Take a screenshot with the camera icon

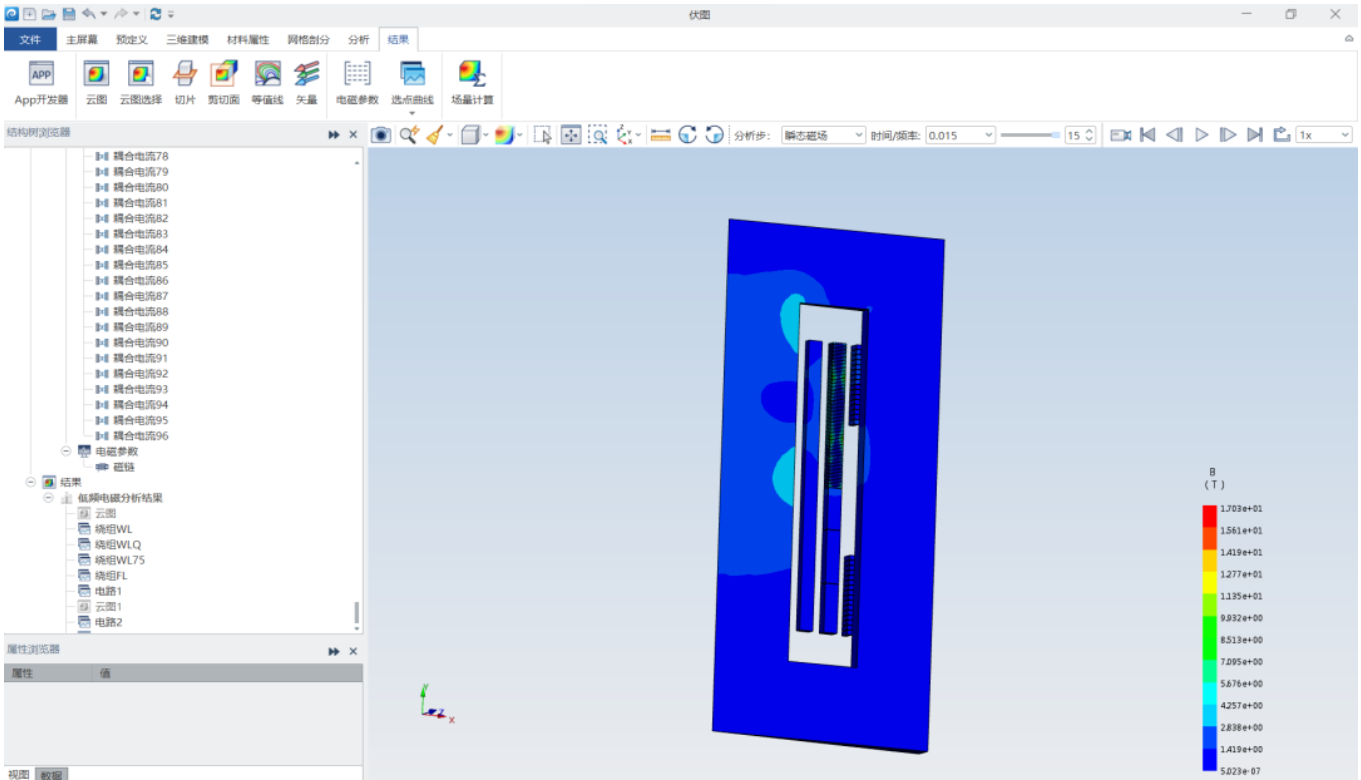point(381,135)
